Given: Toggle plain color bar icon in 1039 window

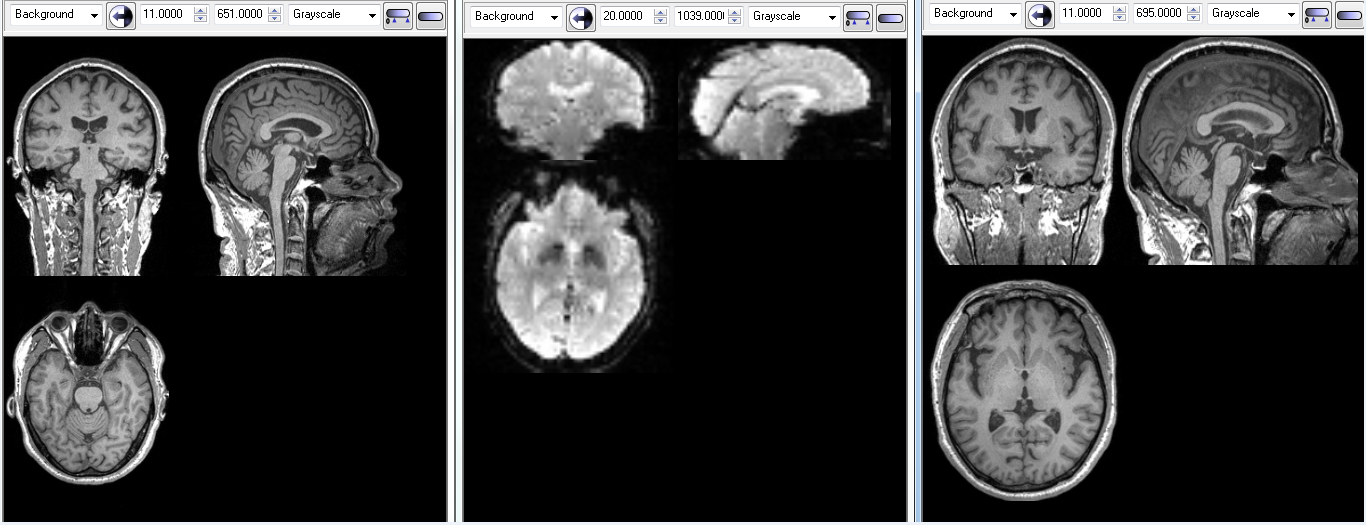Looking at the screenshot, I should pyautogui.click(x=890, y=17).
